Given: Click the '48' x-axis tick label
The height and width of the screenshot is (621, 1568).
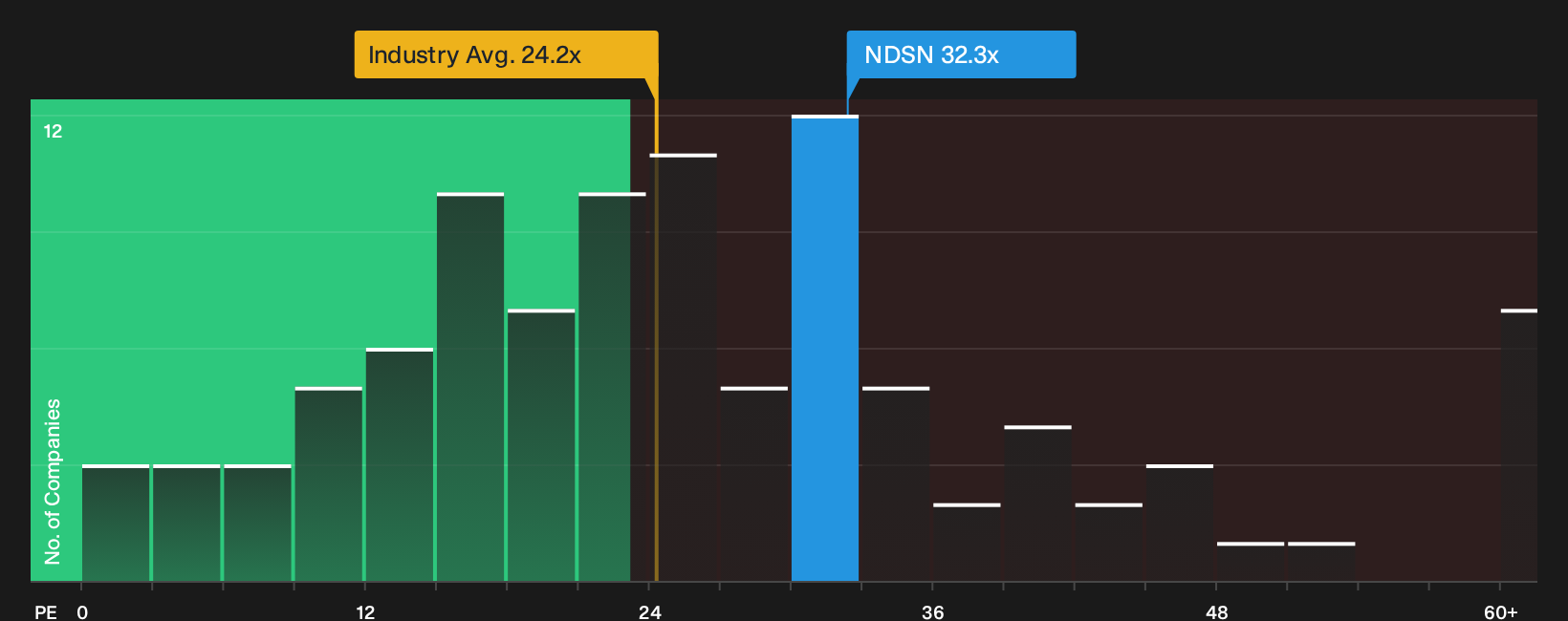Looking at the screenshot, I should pyautogui.click(x=1216, y=611).
